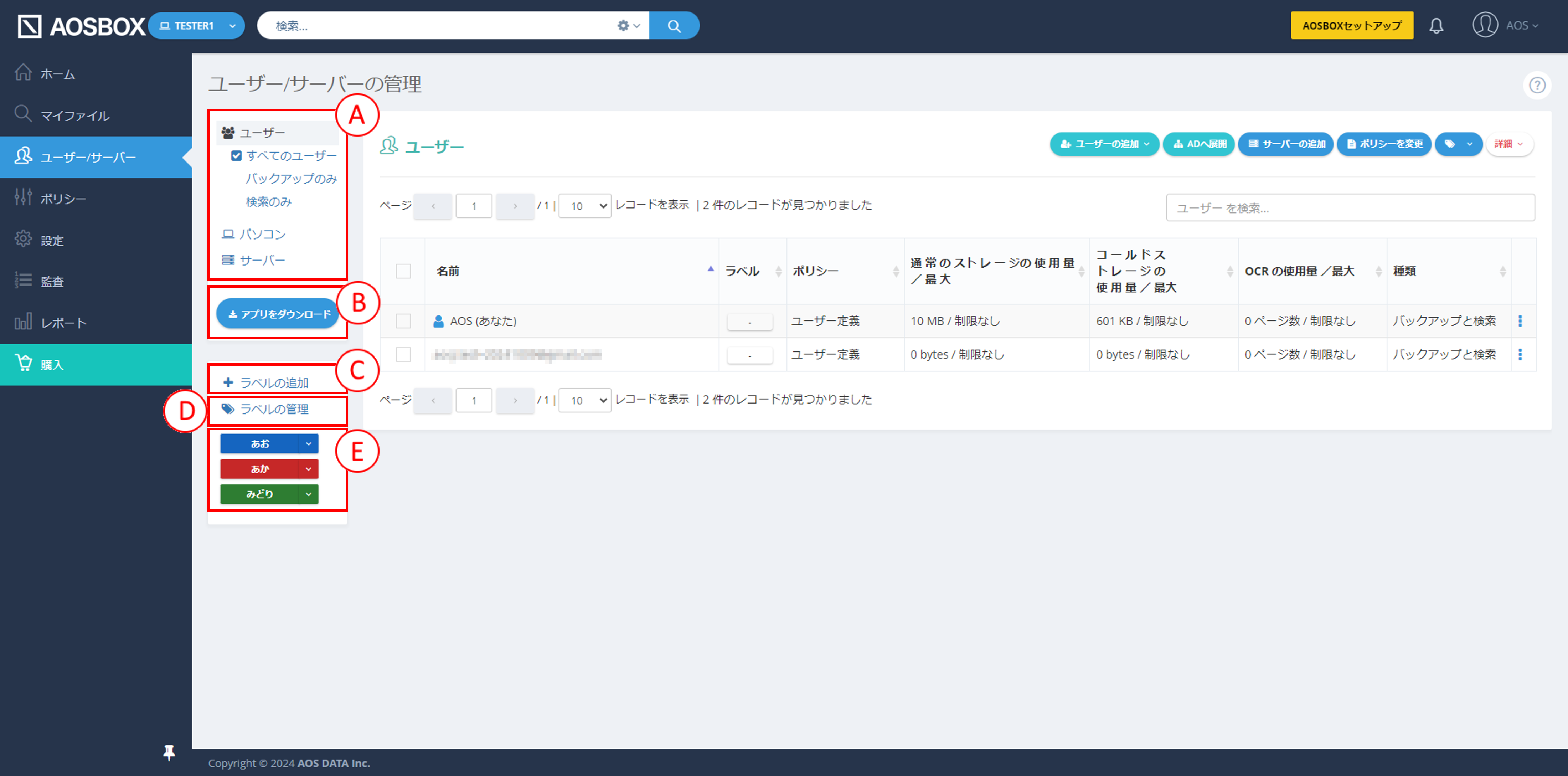1568x776 pixels.
Task: Click the search magnifier button in top bar
Action: tap(674, 26)
